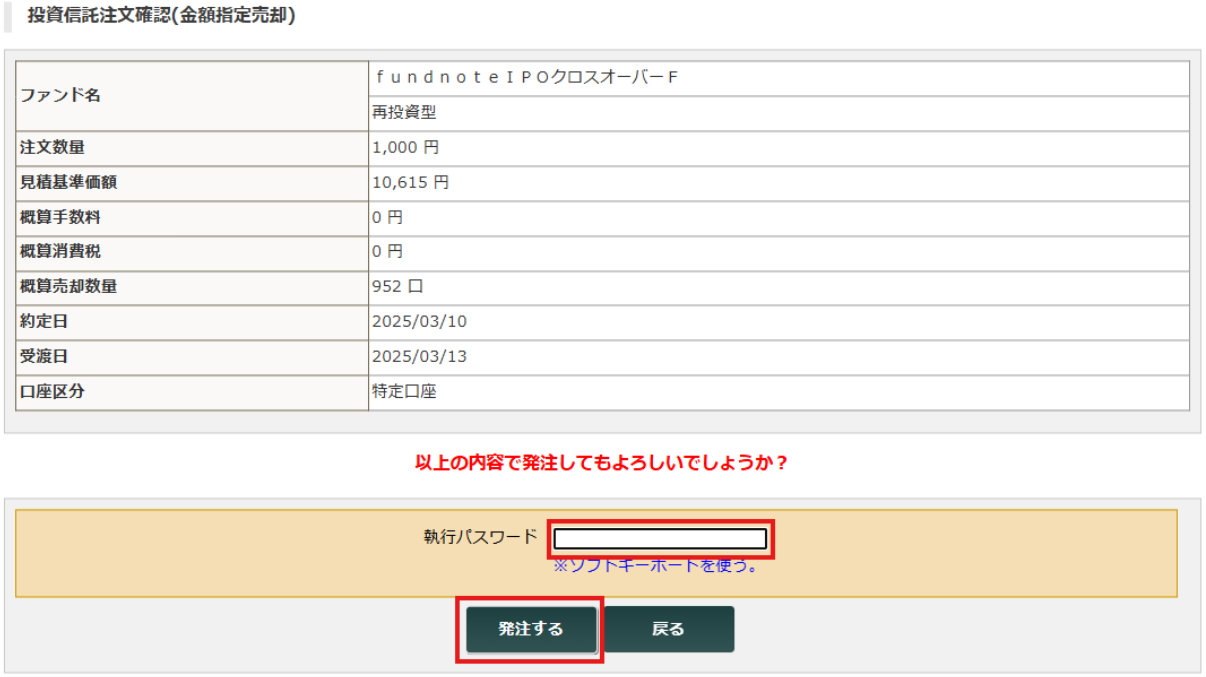
Task: Click the 注文数量 row label
Action: 52,148
